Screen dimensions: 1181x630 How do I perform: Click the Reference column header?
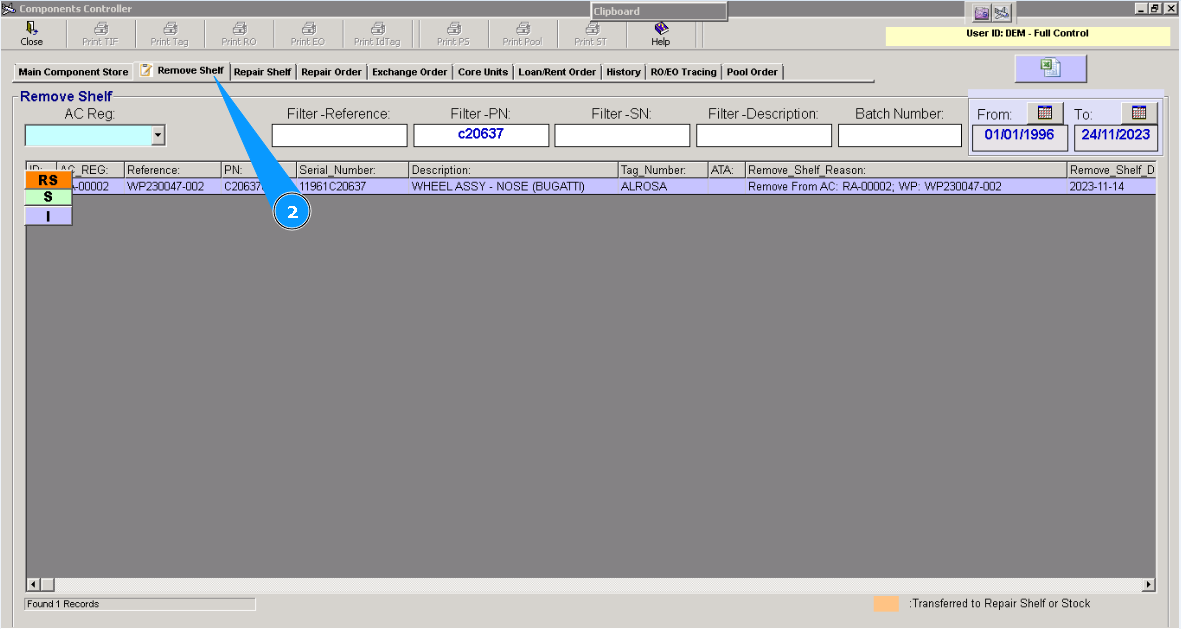point(172,170)
